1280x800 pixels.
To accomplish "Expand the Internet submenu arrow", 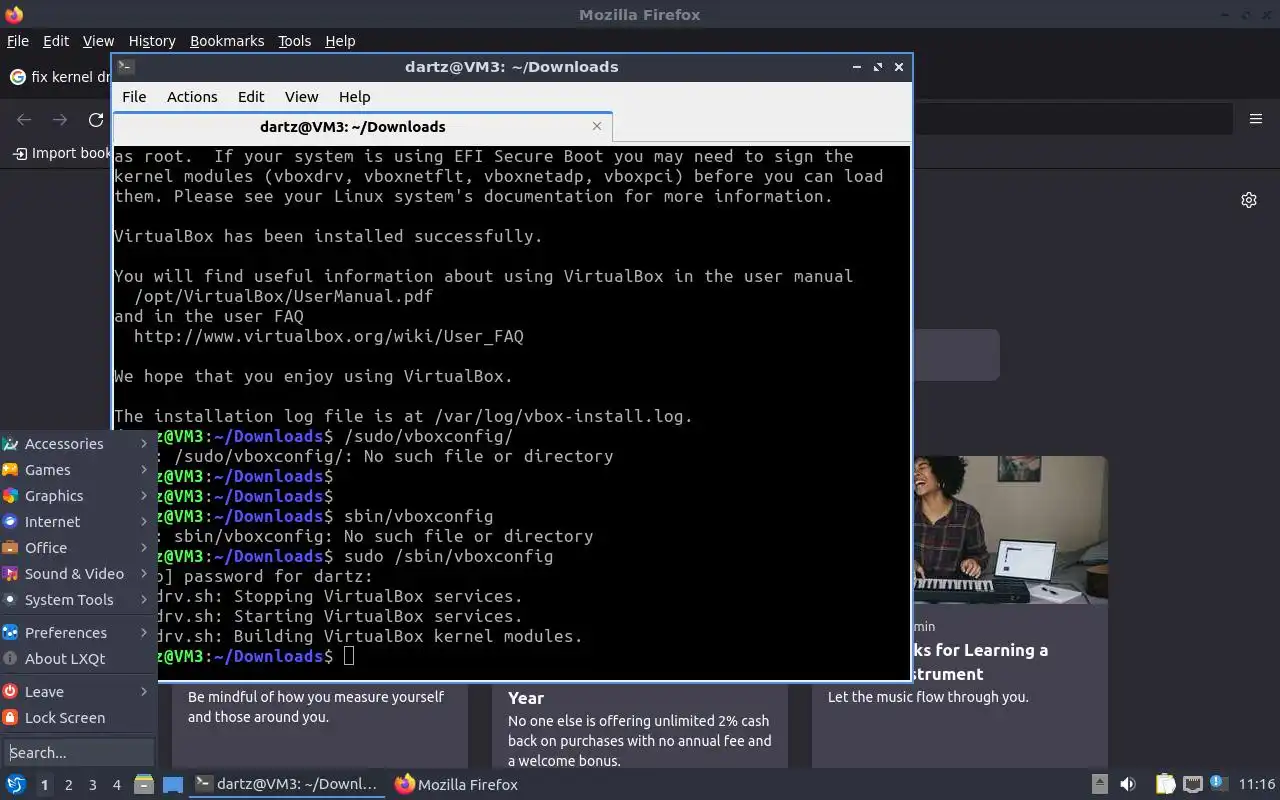I will (144, 522).
